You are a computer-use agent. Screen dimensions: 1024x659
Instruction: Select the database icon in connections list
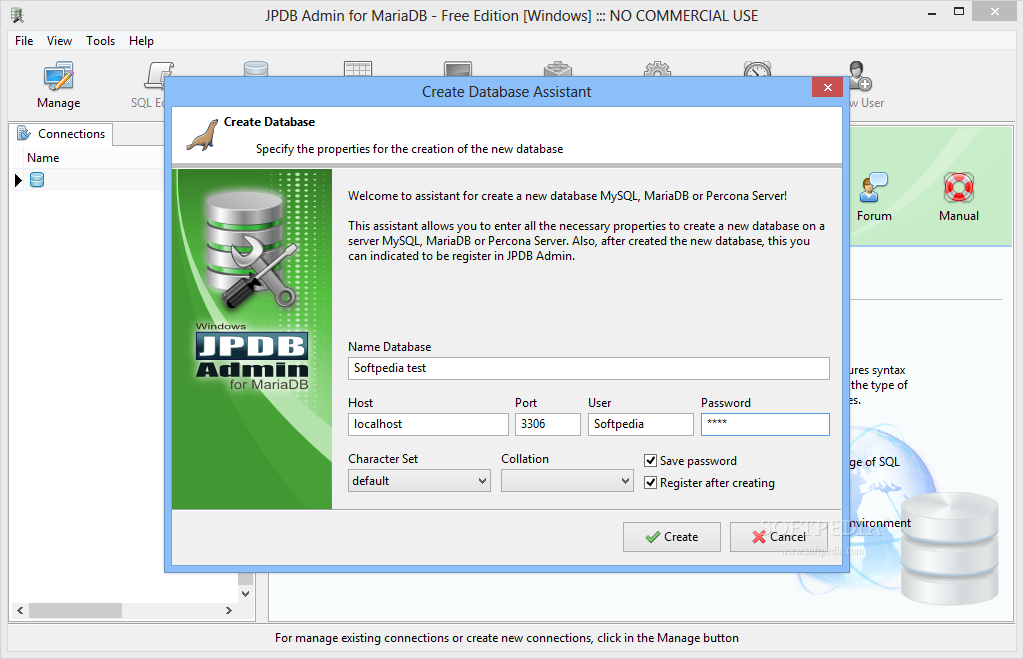37,180
